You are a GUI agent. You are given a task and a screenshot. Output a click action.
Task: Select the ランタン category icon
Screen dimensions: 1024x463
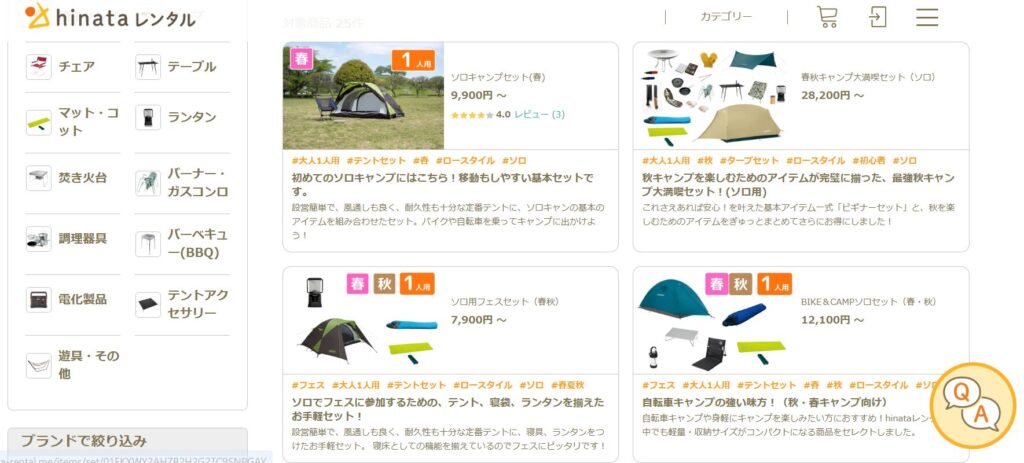click(x=148, y=117)
